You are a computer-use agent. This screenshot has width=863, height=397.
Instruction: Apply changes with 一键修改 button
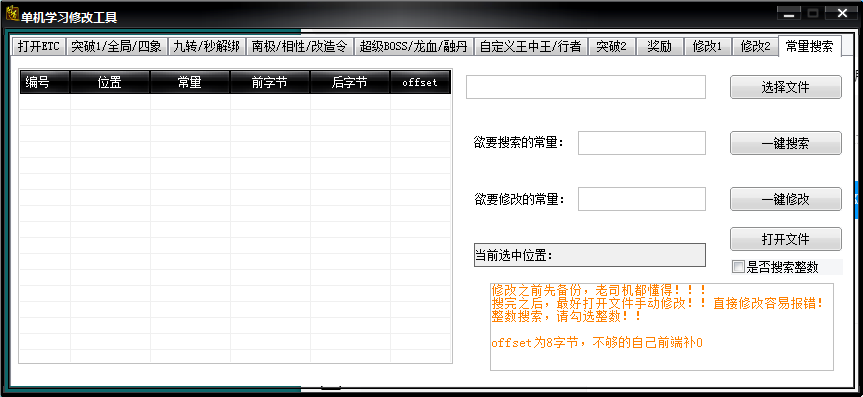[785, 199]
